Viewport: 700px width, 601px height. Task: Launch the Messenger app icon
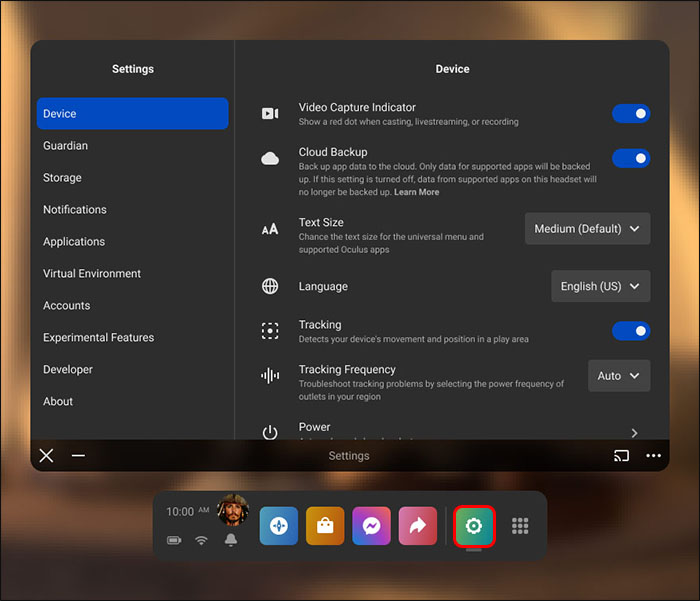[371, 526]
